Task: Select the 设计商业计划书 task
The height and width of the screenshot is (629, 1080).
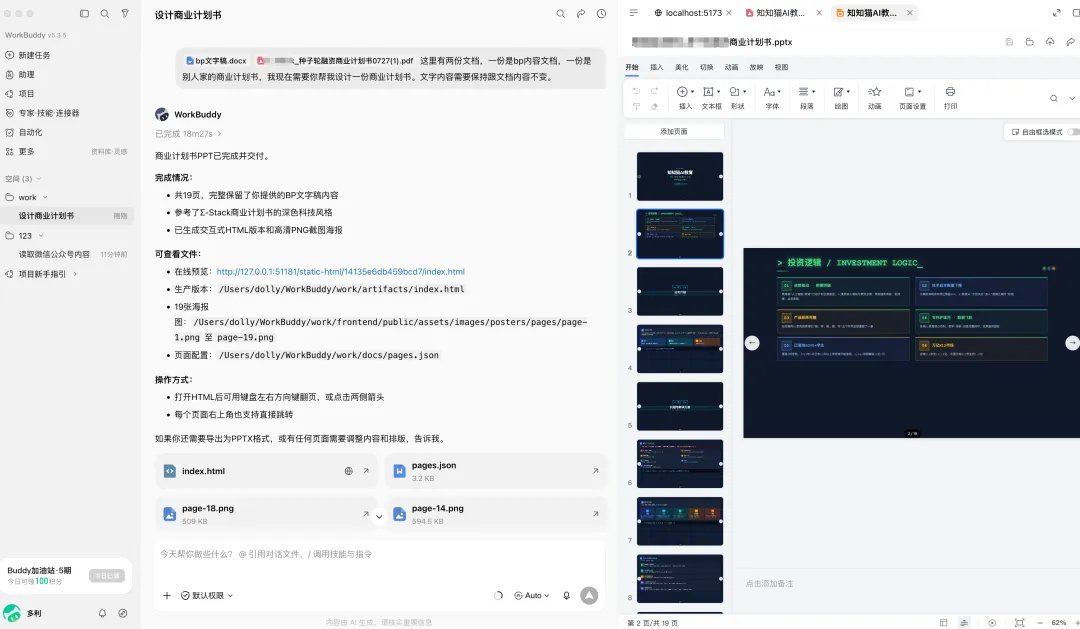Action: click(x=67, y=216)
